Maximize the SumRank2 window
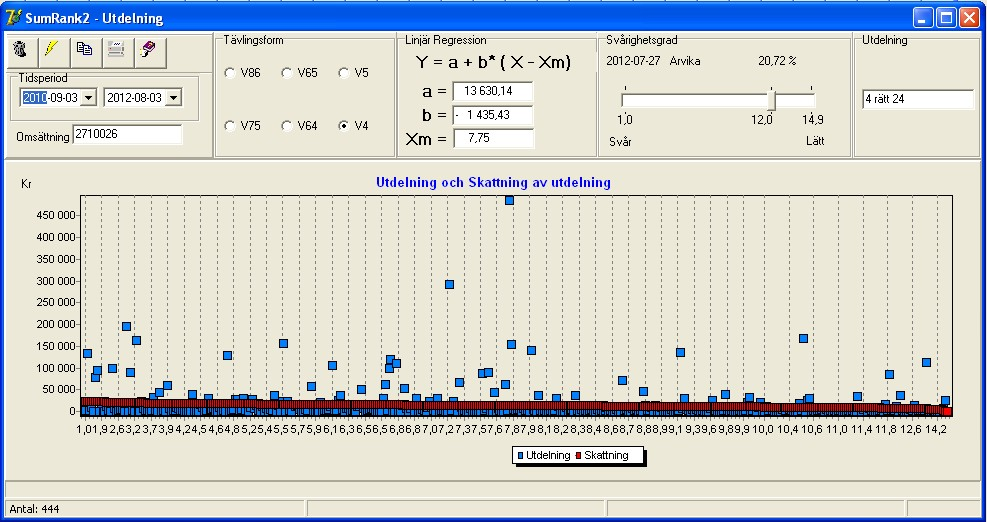The image size is (987, 522). tap(946, 18)
